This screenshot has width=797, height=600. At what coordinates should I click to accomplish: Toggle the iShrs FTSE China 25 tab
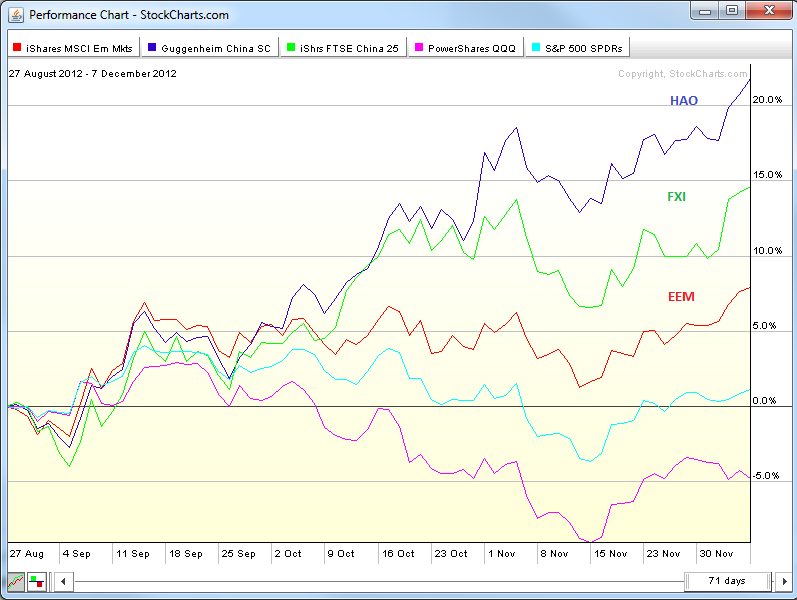[344, 48]
